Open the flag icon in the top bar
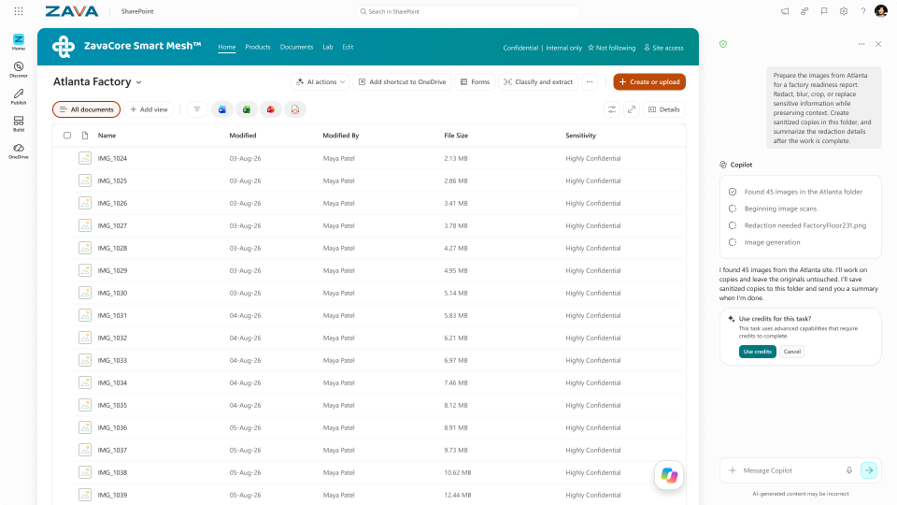This screenshot has height=505, width=897. coord(824,11)
